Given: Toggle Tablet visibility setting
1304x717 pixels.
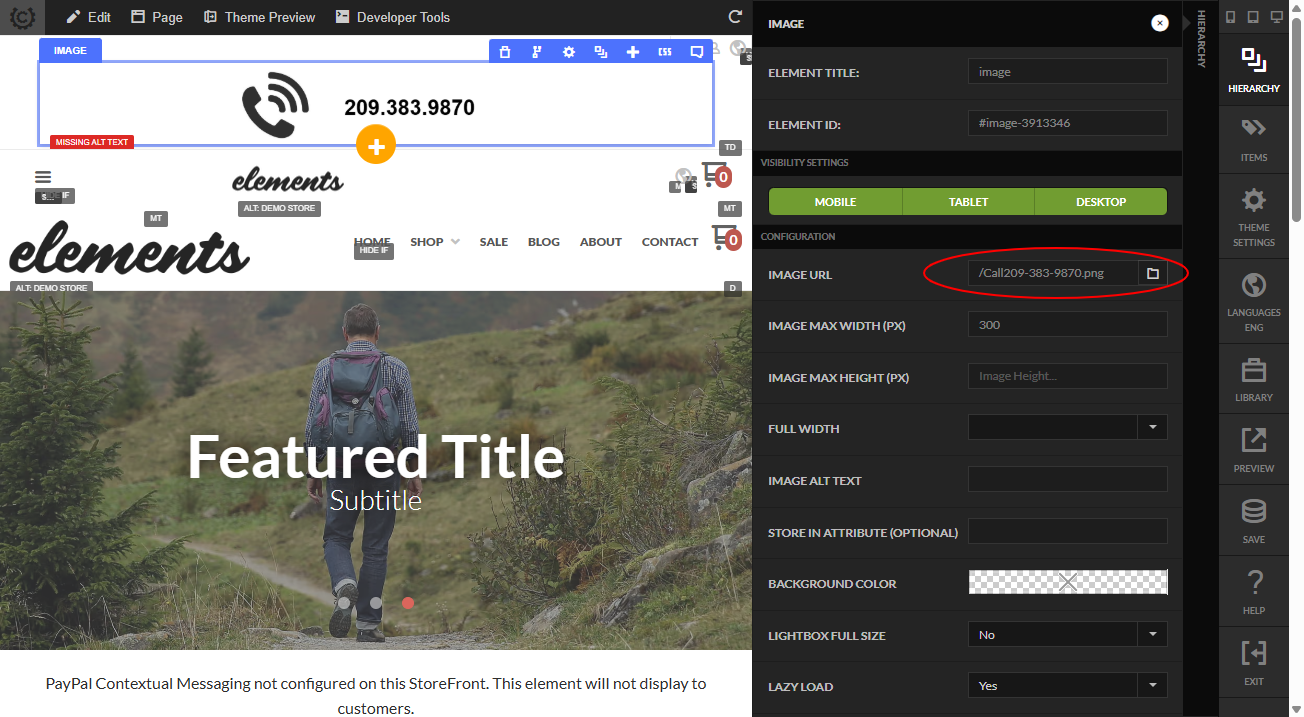Looking at the screenshot, I should (968, 201).
